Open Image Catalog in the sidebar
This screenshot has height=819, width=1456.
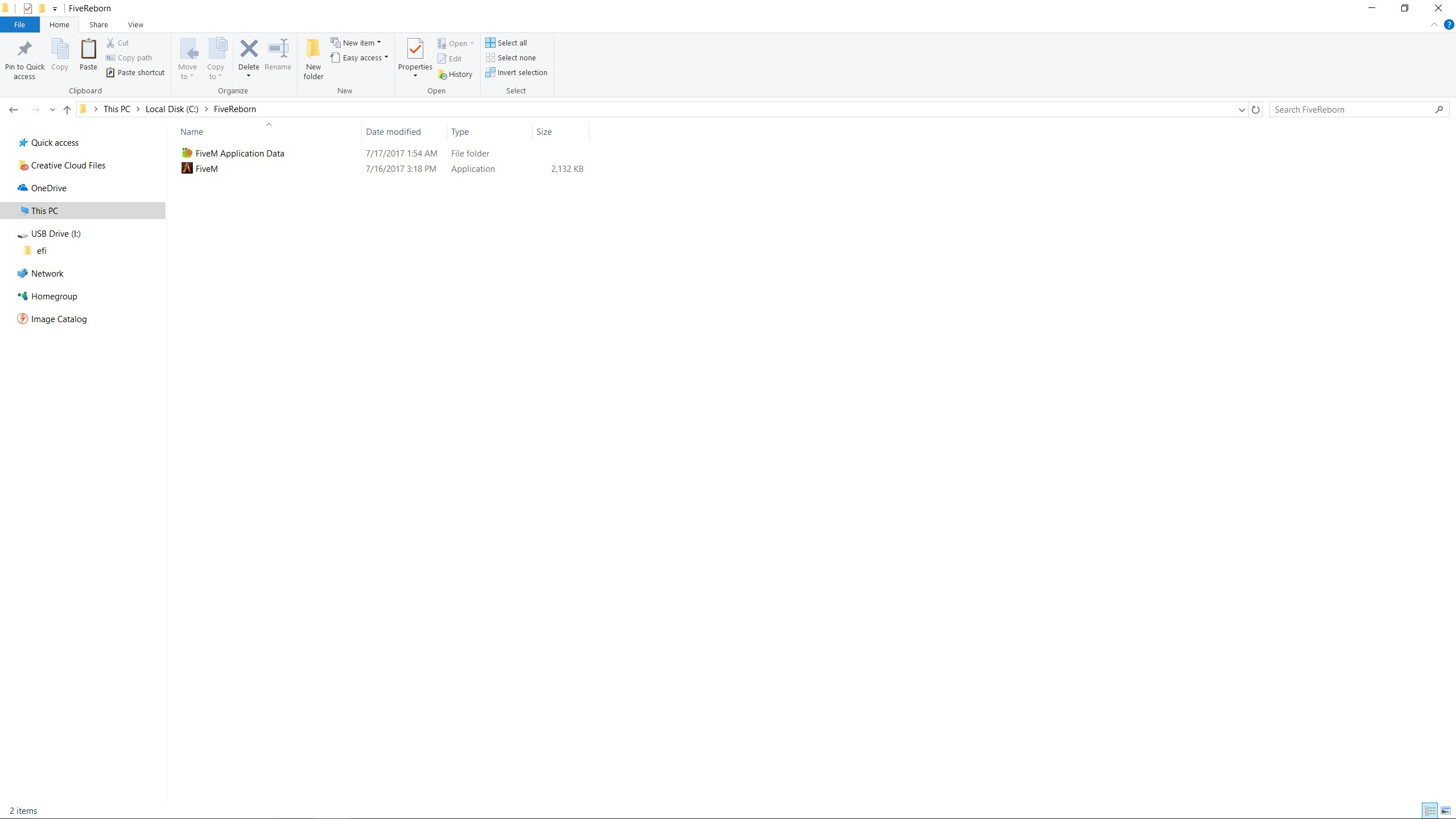(x=59, y=319)
